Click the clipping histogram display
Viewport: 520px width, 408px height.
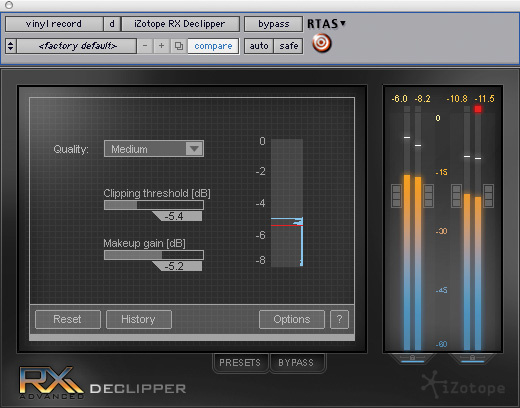287,203
